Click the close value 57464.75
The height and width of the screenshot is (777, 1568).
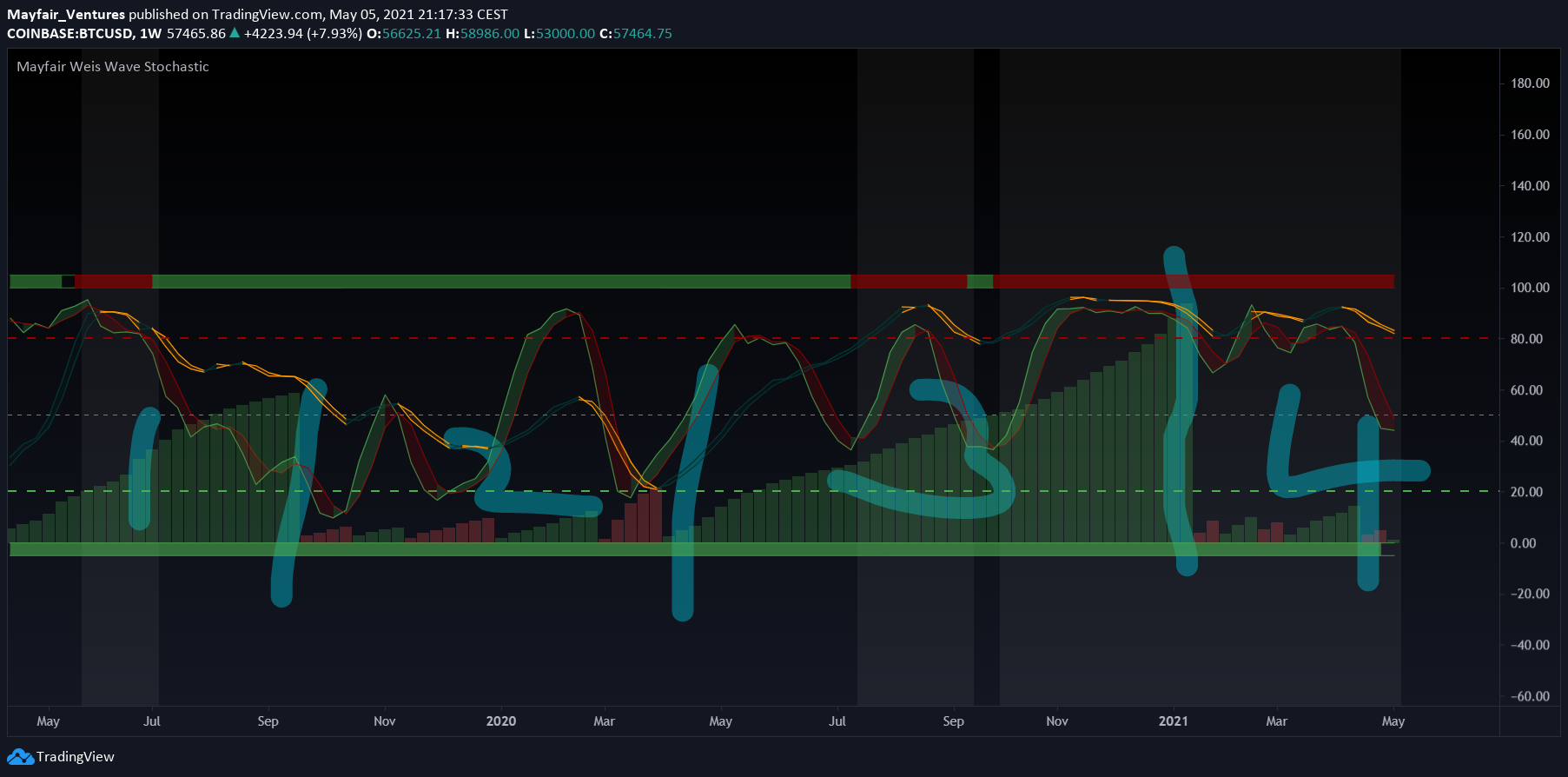(643, 34)
